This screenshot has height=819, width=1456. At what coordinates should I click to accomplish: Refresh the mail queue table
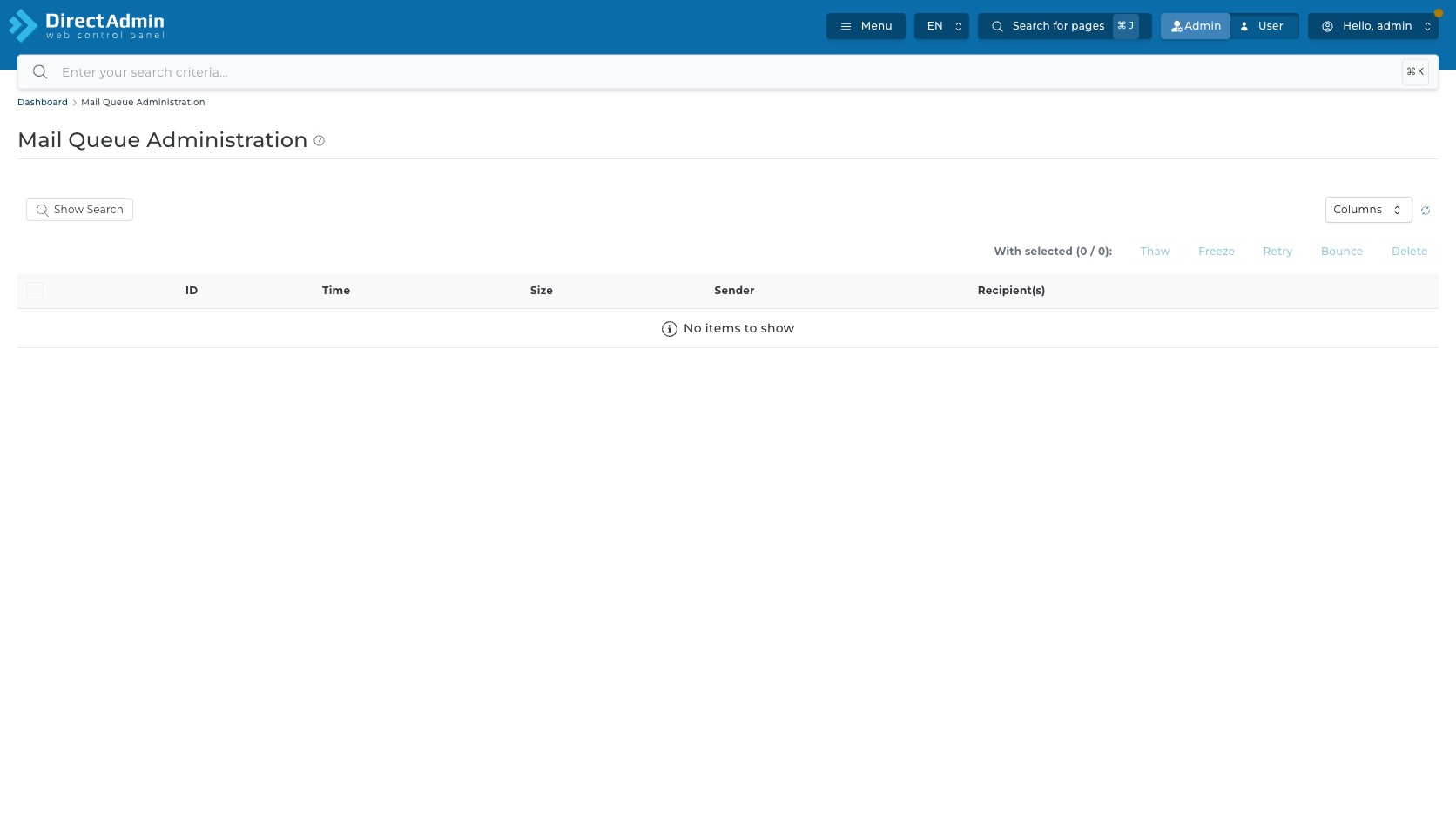pyautogui.click(x=1426, y=211)
